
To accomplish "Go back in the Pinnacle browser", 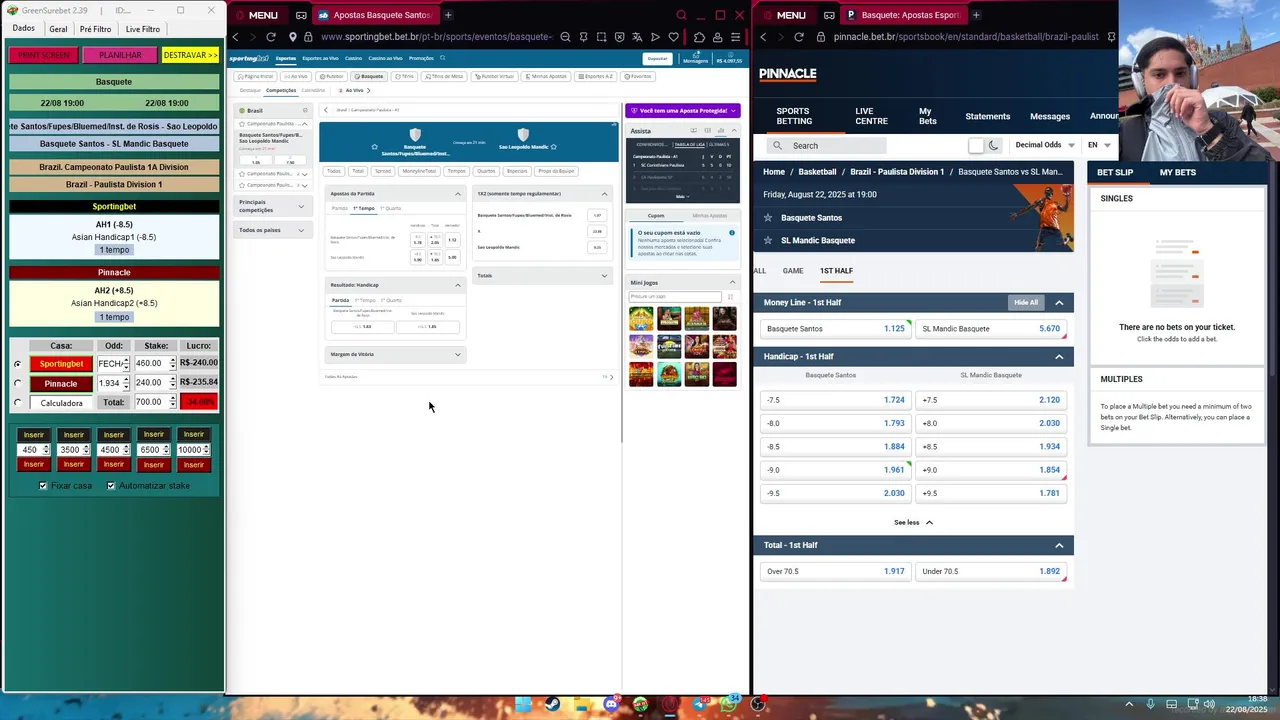I will (764, 37).
